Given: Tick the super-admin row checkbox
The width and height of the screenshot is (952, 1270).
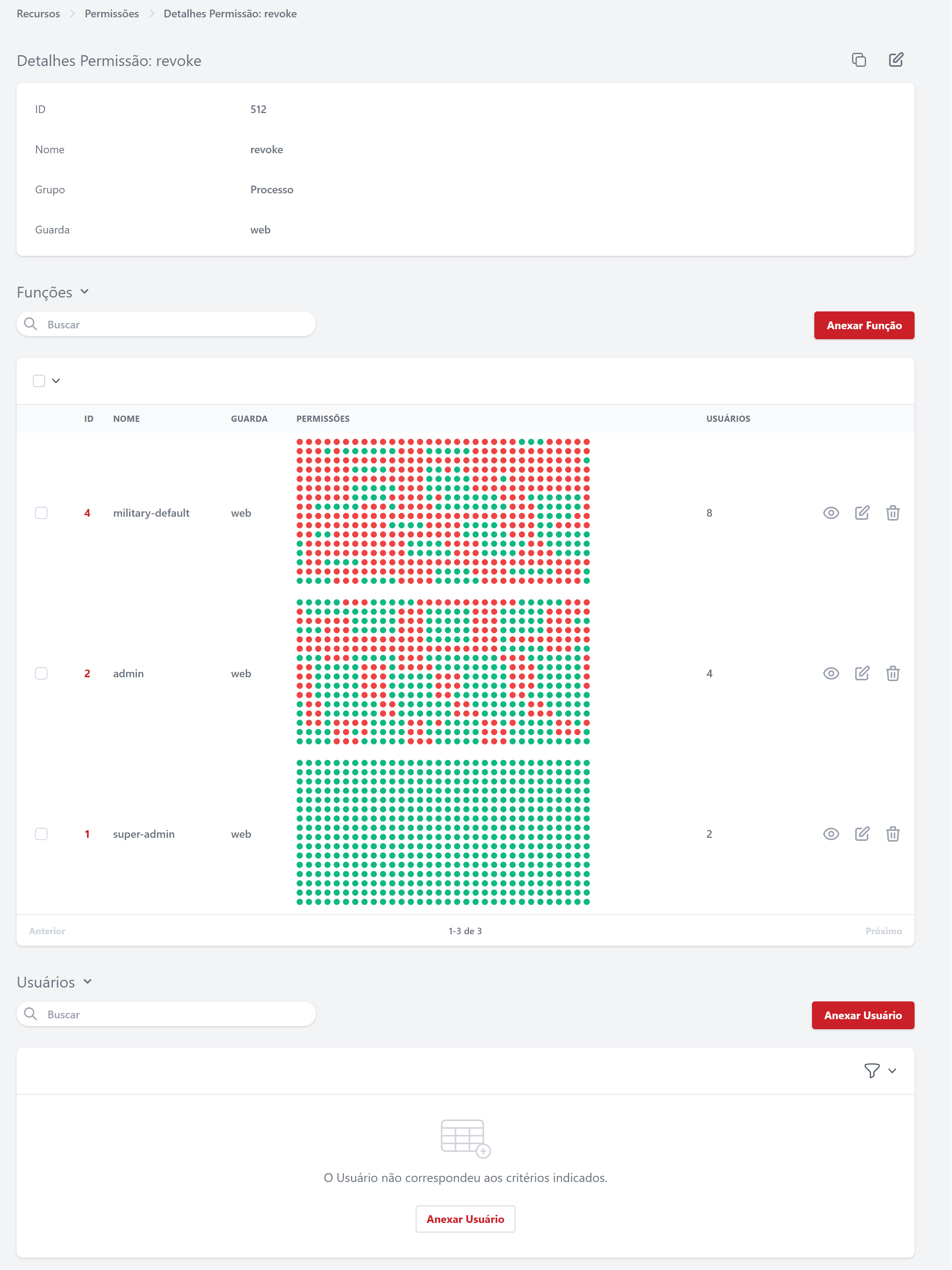Looking at the screenshot, I should coord(41,834).
